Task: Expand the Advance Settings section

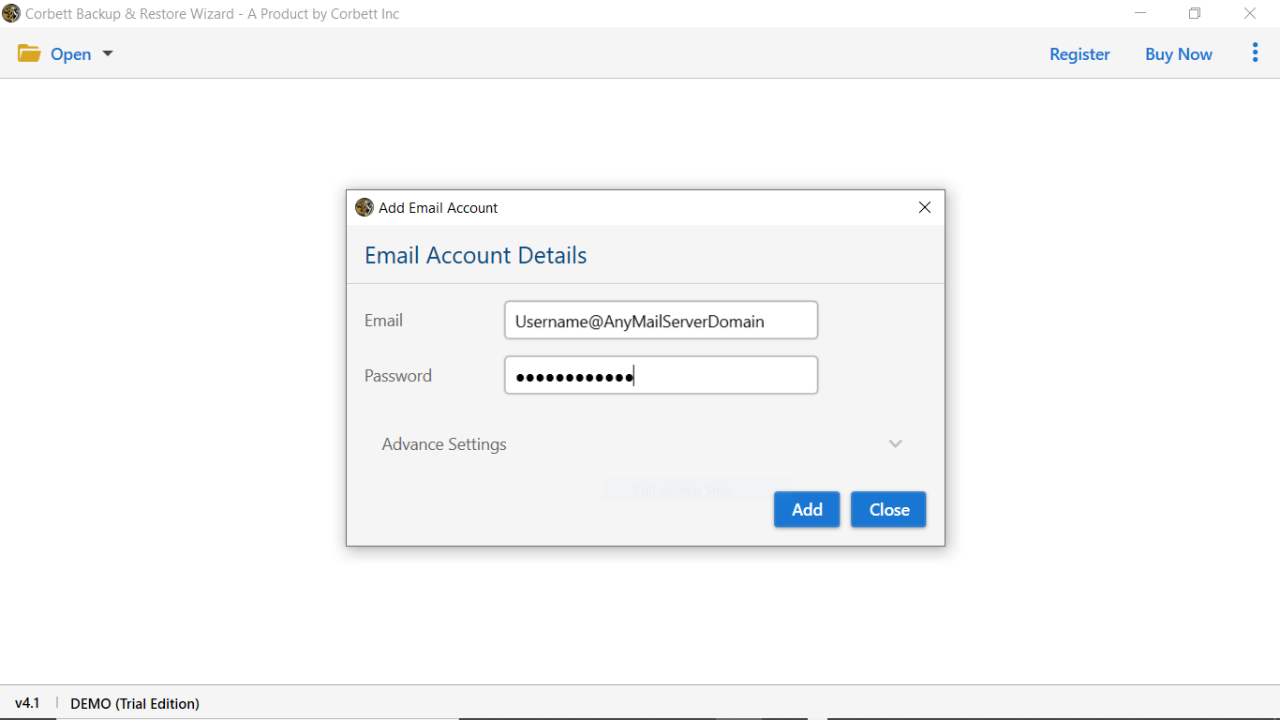Action: coord(444,444)
